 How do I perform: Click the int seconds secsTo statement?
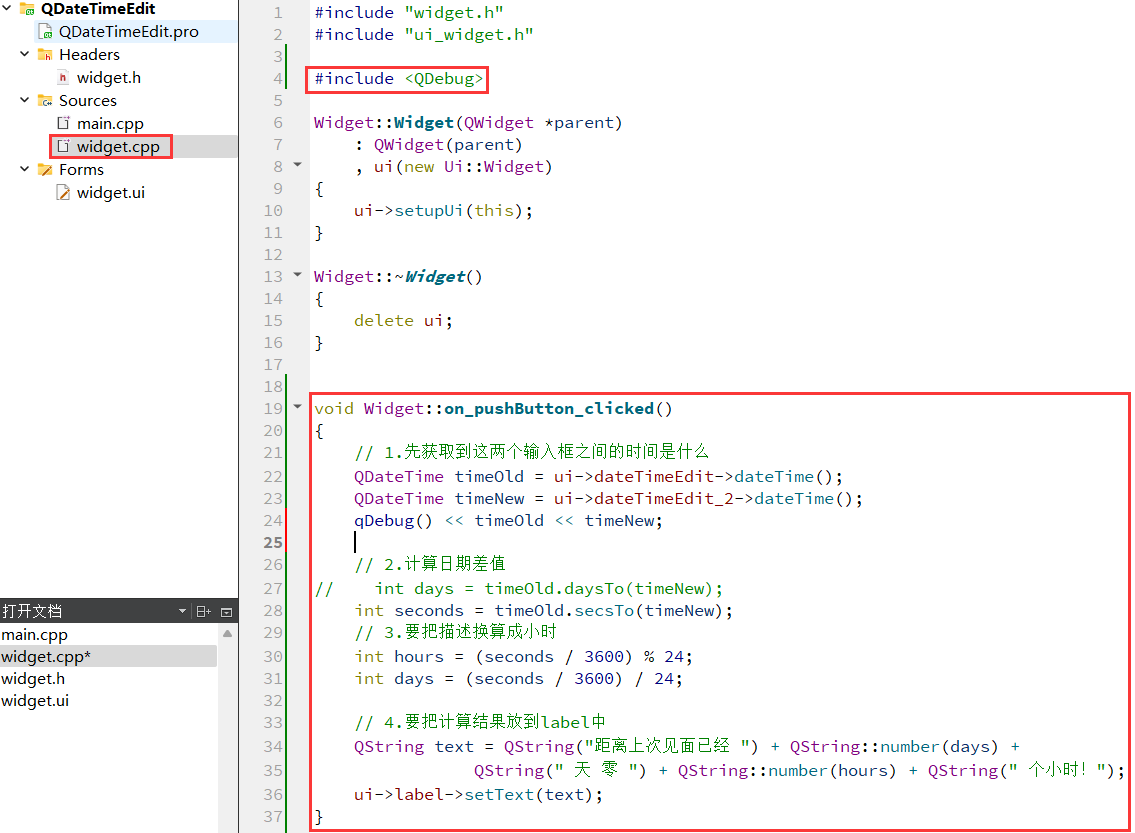point(543,611)
